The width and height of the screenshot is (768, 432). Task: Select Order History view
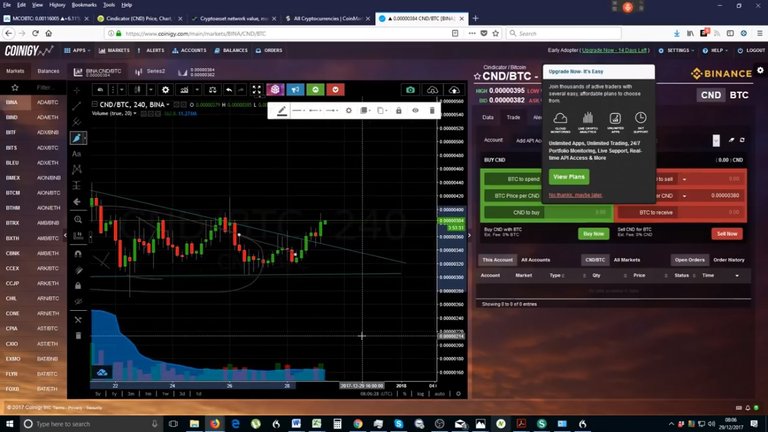[x=729, y=260]
